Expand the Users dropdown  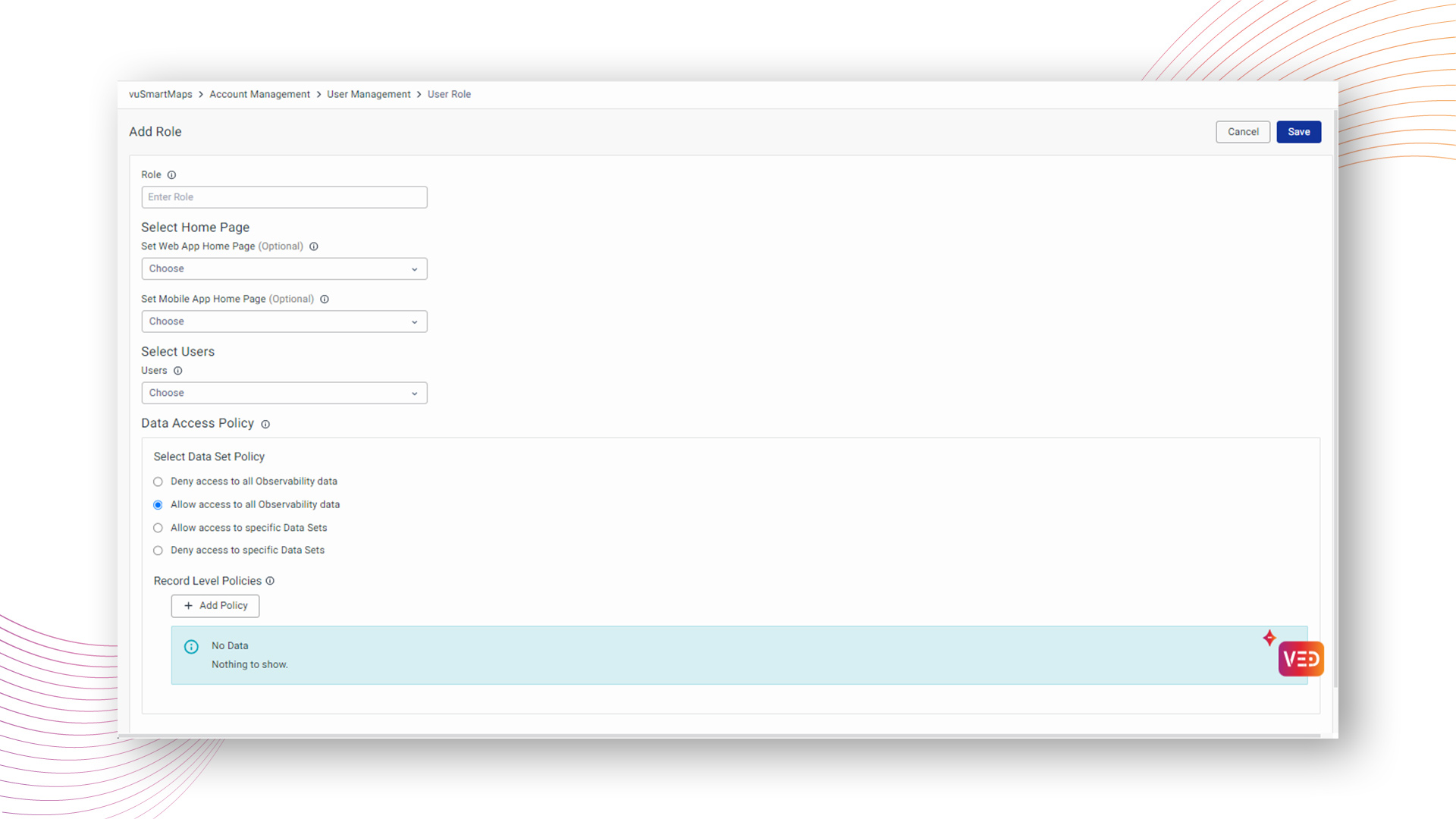pyautogui.click(x=284, y=393)
